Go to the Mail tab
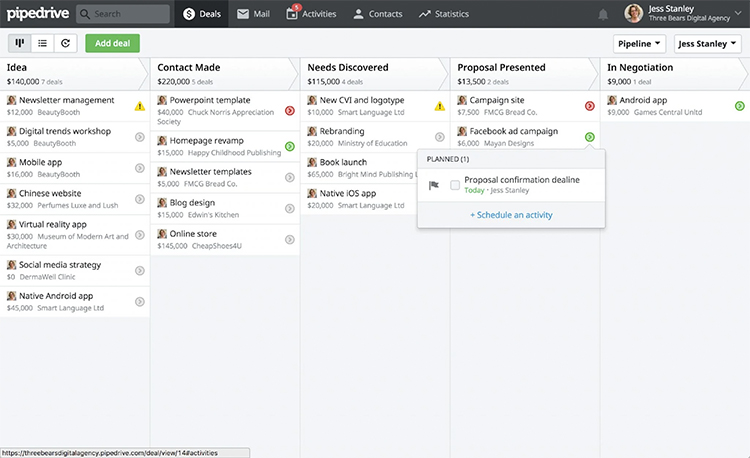This screenshot has width=750, height=458. (256, 14)
